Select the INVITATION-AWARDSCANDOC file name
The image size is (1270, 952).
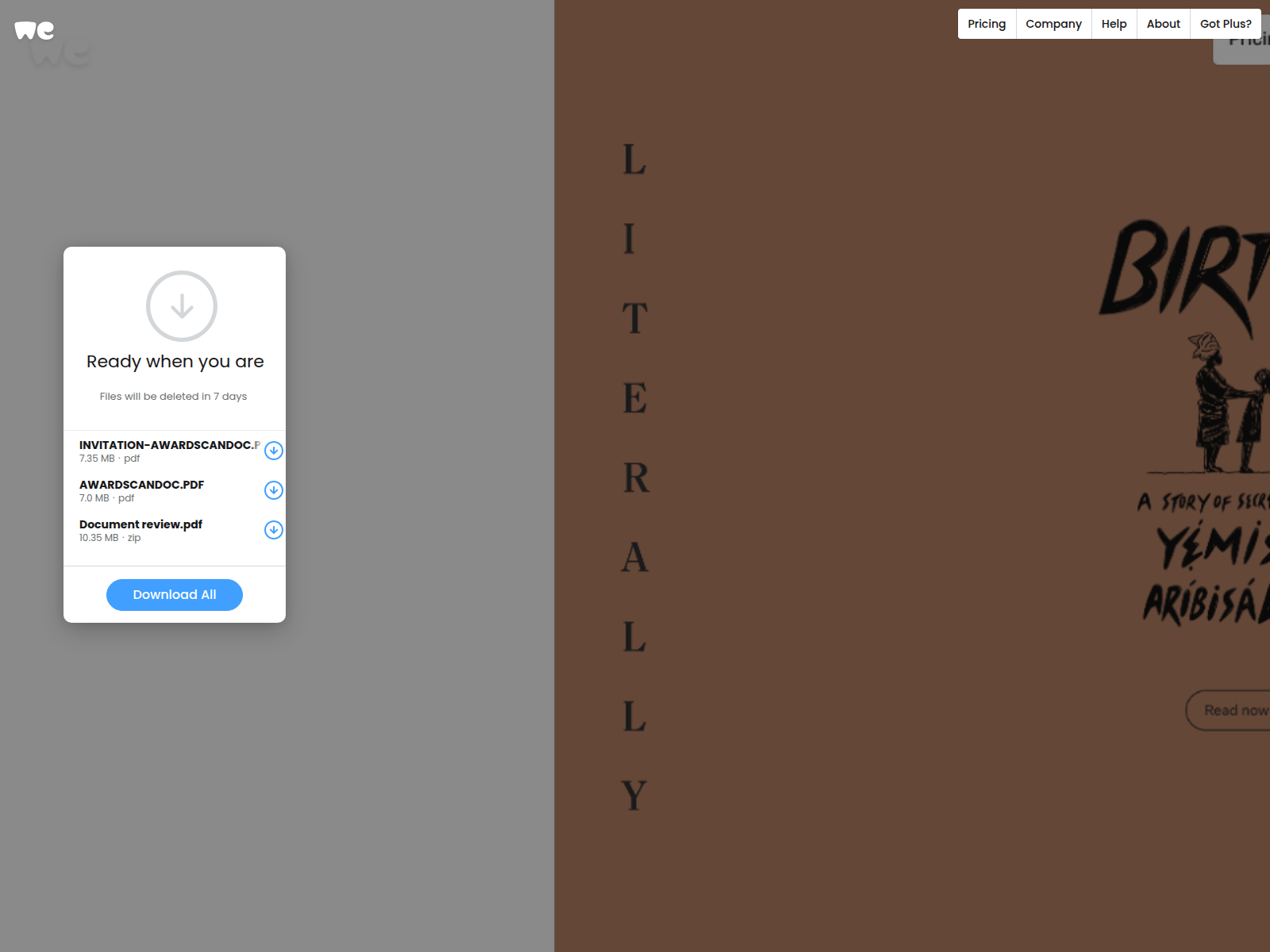coord(170,445)
